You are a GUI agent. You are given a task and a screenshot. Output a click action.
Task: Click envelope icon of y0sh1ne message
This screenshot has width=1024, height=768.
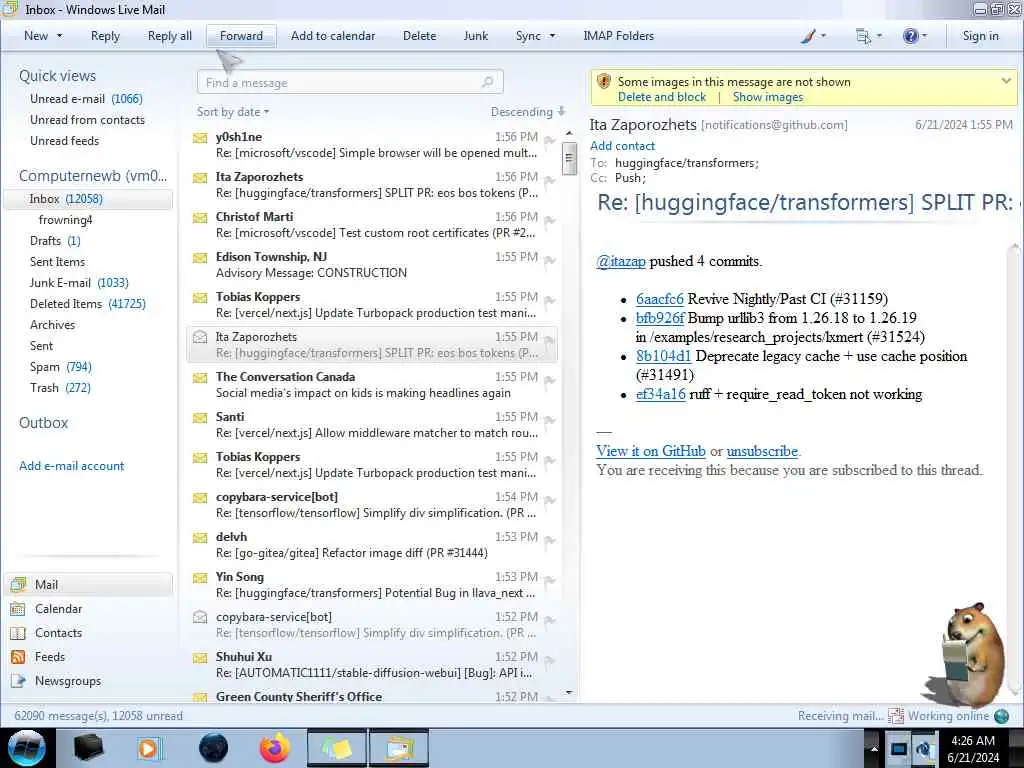(x=200, y=138)
